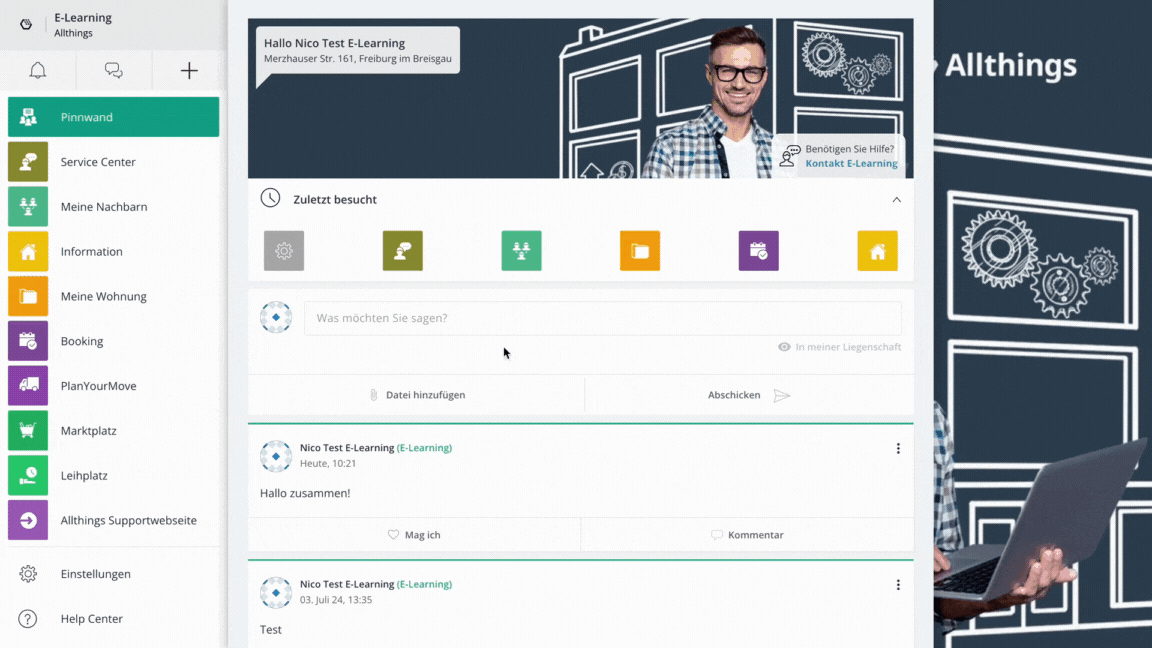Open recently visited purple booking tile
The height and width of the screenshot is (648, 1152).
tap(759, 251)
